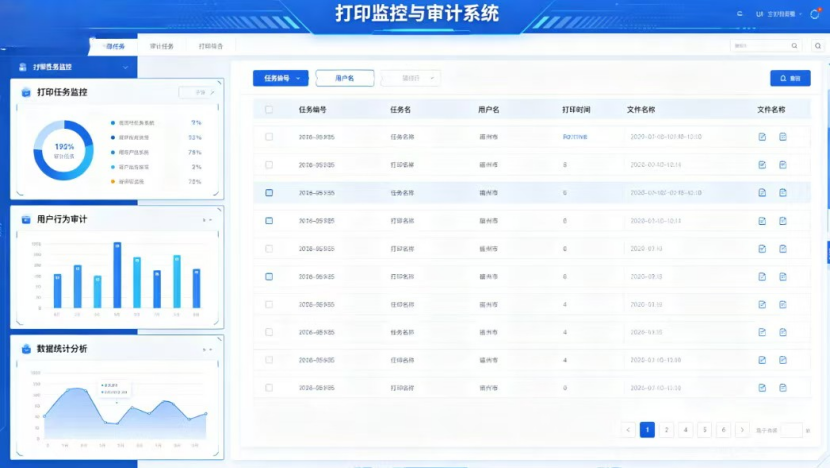The height and width of the screenshot is (468, 830).
Task: Click the 用户行为审计 panel title icon
Action: (26, 219)
